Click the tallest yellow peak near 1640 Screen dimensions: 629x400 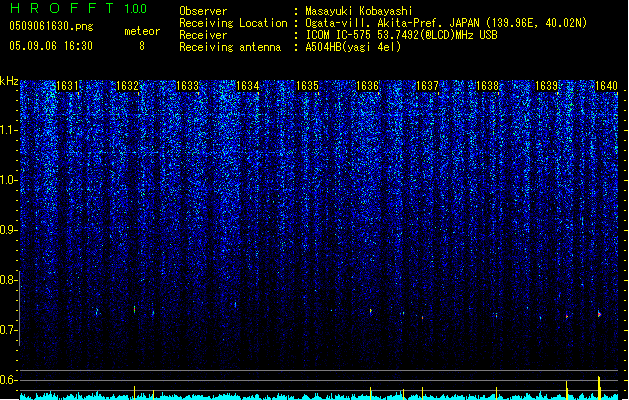point(599,388)
